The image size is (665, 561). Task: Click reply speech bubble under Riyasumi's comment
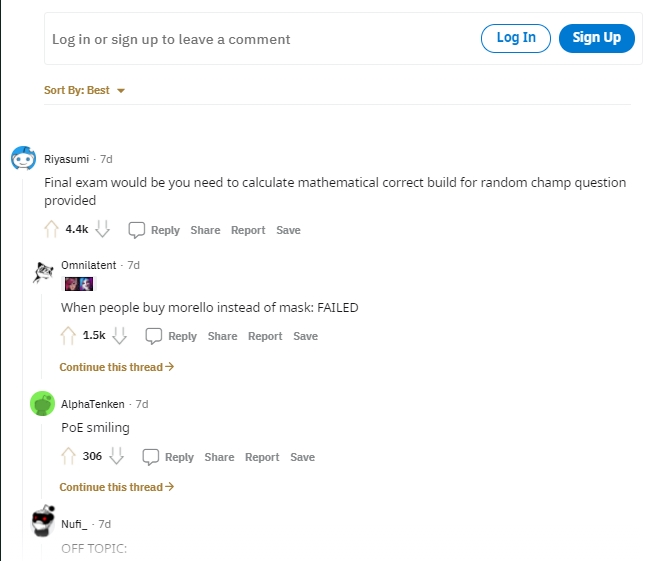[137, 230]
